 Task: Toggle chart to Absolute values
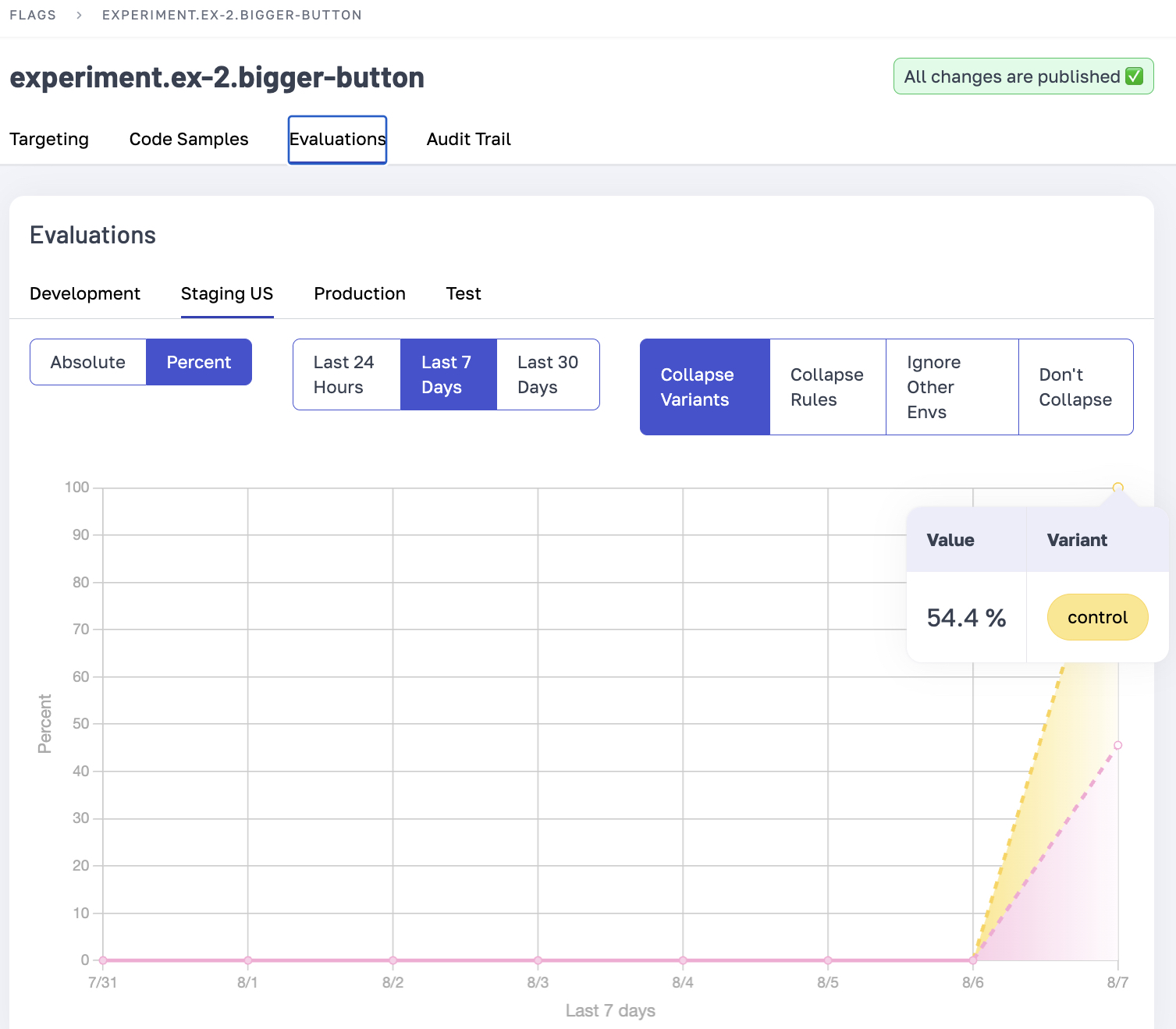(88, 362)
